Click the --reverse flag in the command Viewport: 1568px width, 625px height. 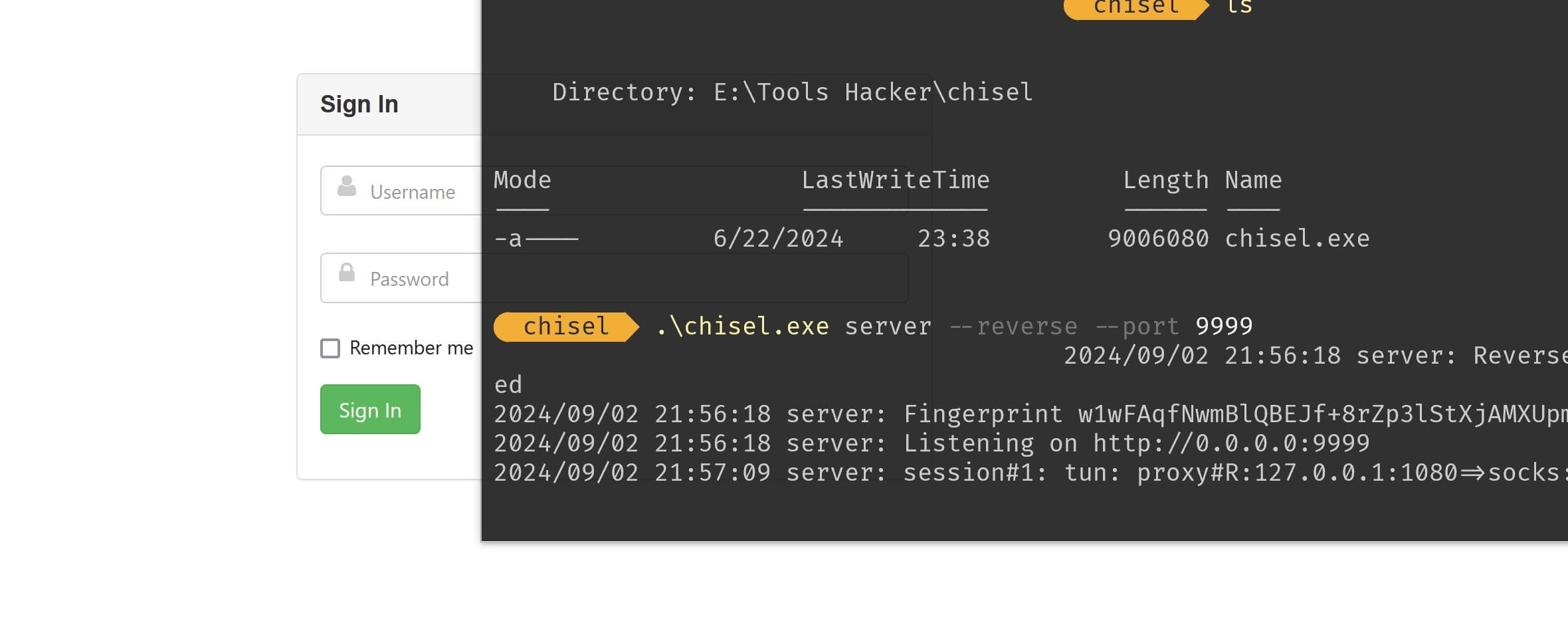pos(1013,326)
